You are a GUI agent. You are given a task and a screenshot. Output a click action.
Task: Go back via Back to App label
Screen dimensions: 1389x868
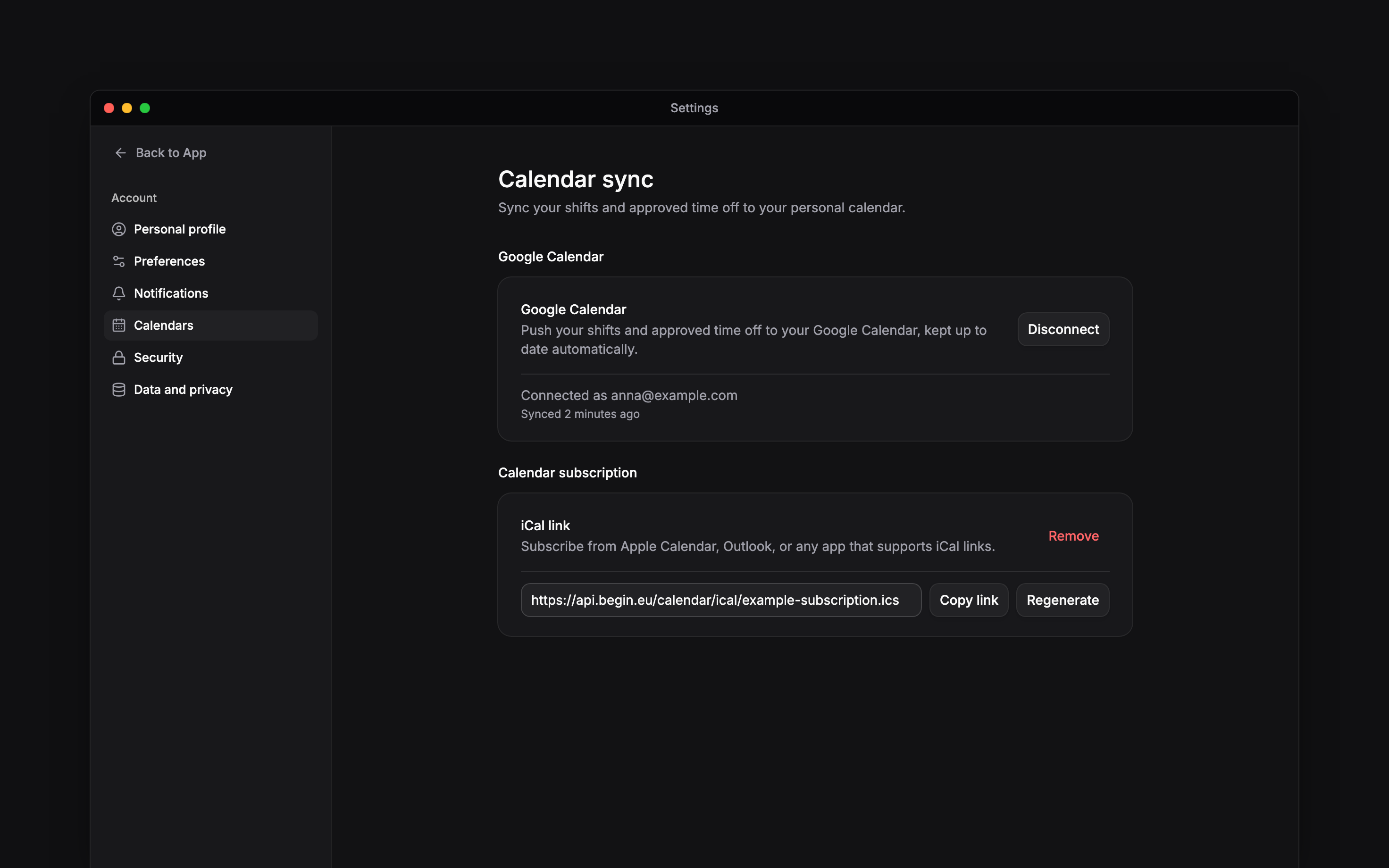pos(171,153)
